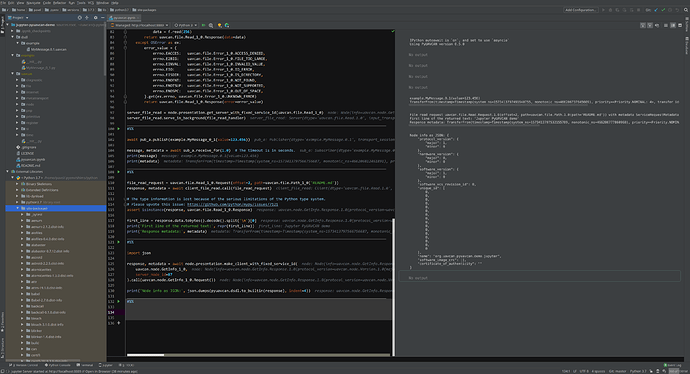Run the cell at line 121 gutter arrow
Screen dimensions: 690x374
pos(118,242)
